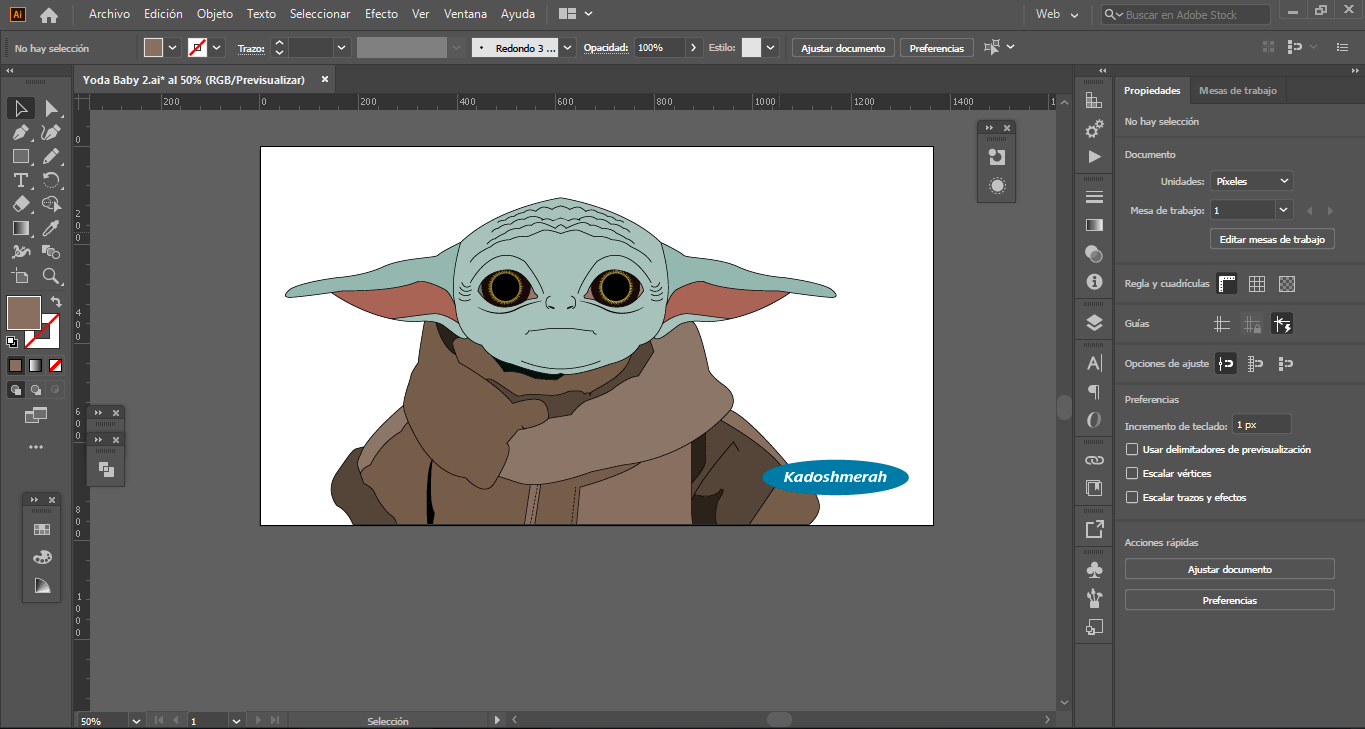
Task: Open the arrange documents dropdown in top bar
Action: point(575,14)
